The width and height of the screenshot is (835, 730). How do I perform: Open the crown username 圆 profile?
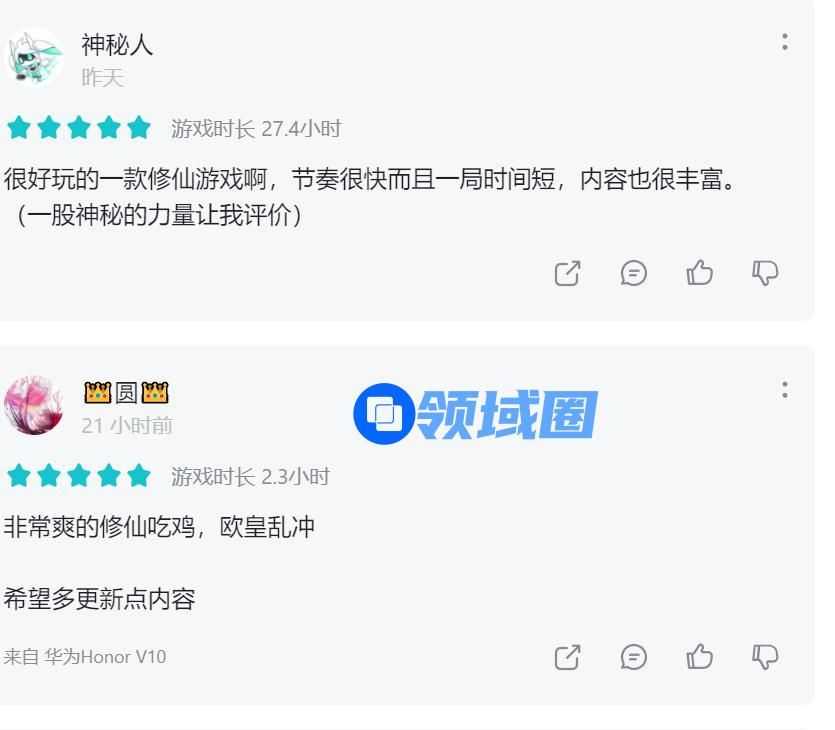tap(126, 393)
